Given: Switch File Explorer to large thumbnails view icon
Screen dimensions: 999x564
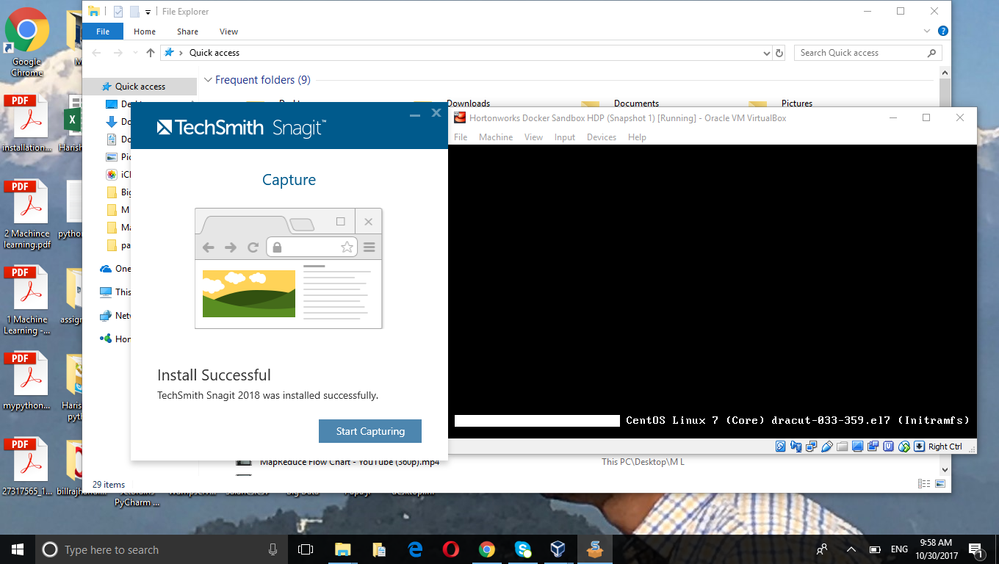Looking at the screenshot, I should point(940,484).
